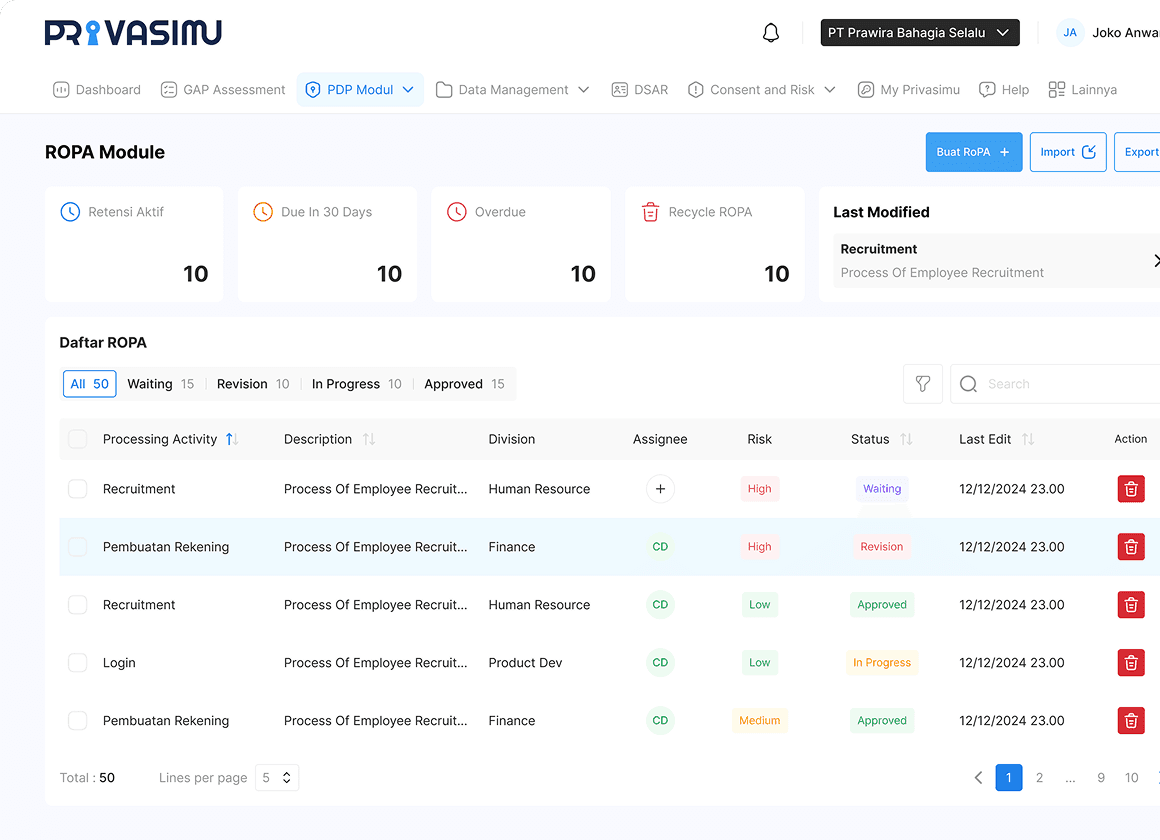Click the Buat RoPA button

pos(973,152)
